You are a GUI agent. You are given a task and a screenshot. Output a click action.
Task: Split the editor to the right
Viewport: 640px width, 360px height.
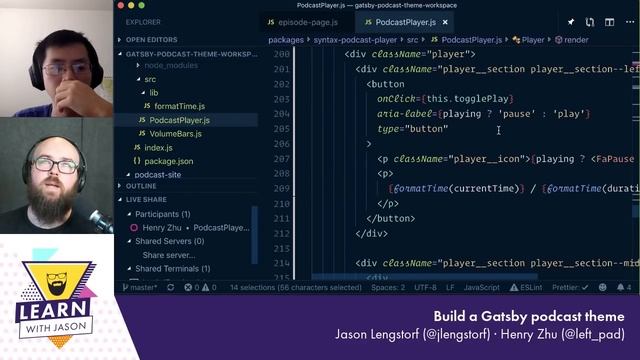coord(609,22)
